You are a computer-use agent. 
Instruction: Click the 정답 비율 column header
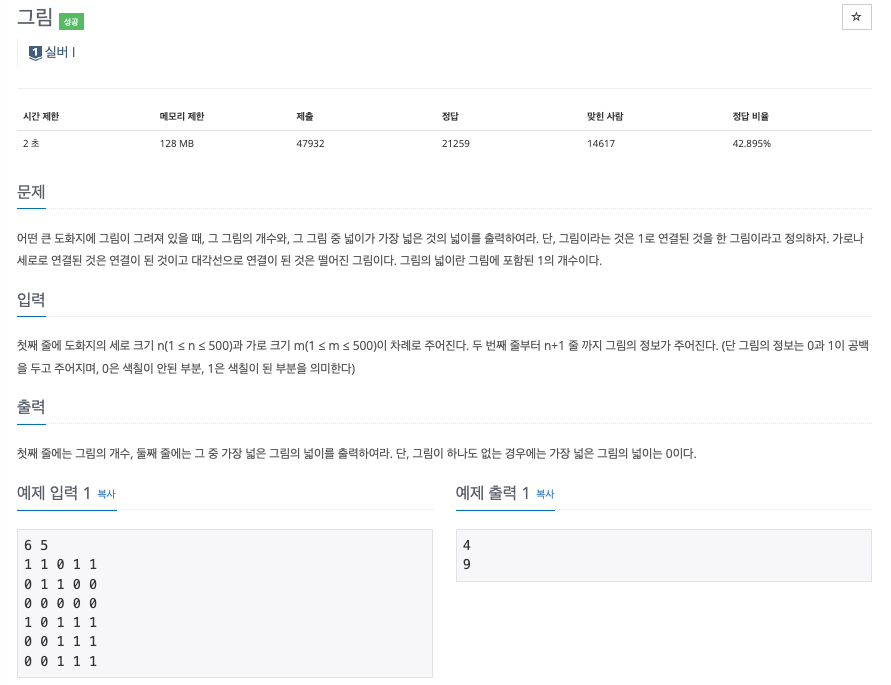(750, 116)
